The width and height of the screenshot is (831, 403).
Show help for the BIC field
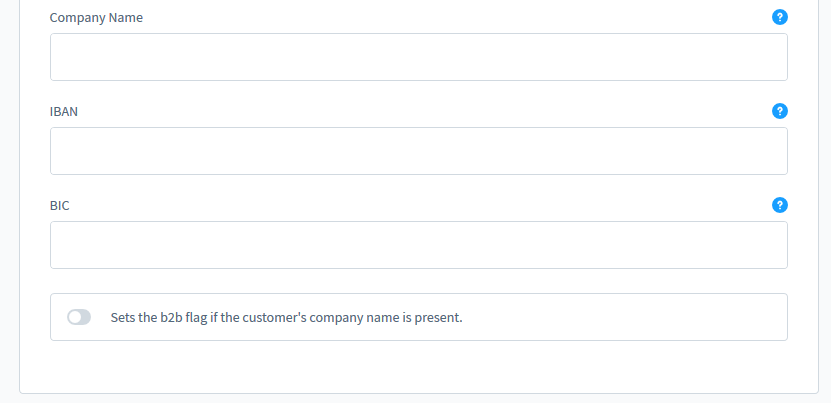click(780, 205)
